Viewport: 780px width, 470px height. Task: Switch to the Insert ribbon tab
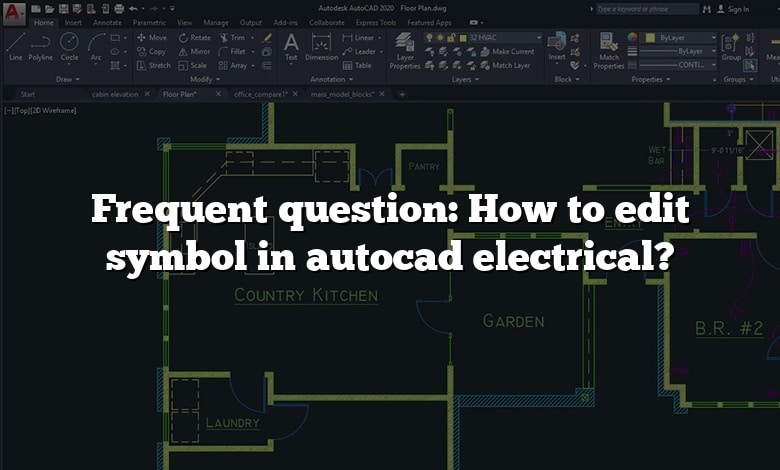[73, 22]
